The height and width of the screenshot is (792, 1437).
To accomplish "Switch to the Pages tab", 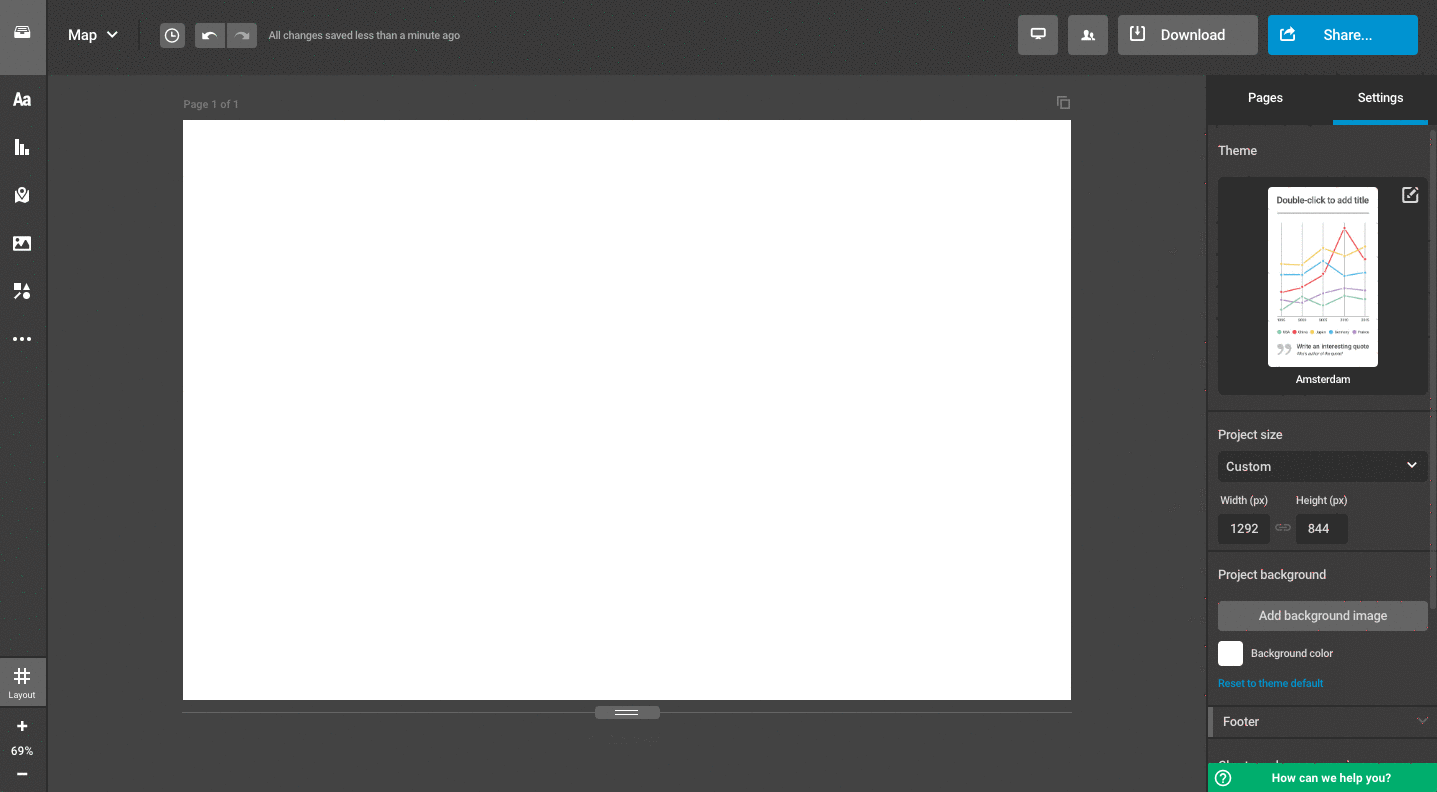I will (1265, 98).
